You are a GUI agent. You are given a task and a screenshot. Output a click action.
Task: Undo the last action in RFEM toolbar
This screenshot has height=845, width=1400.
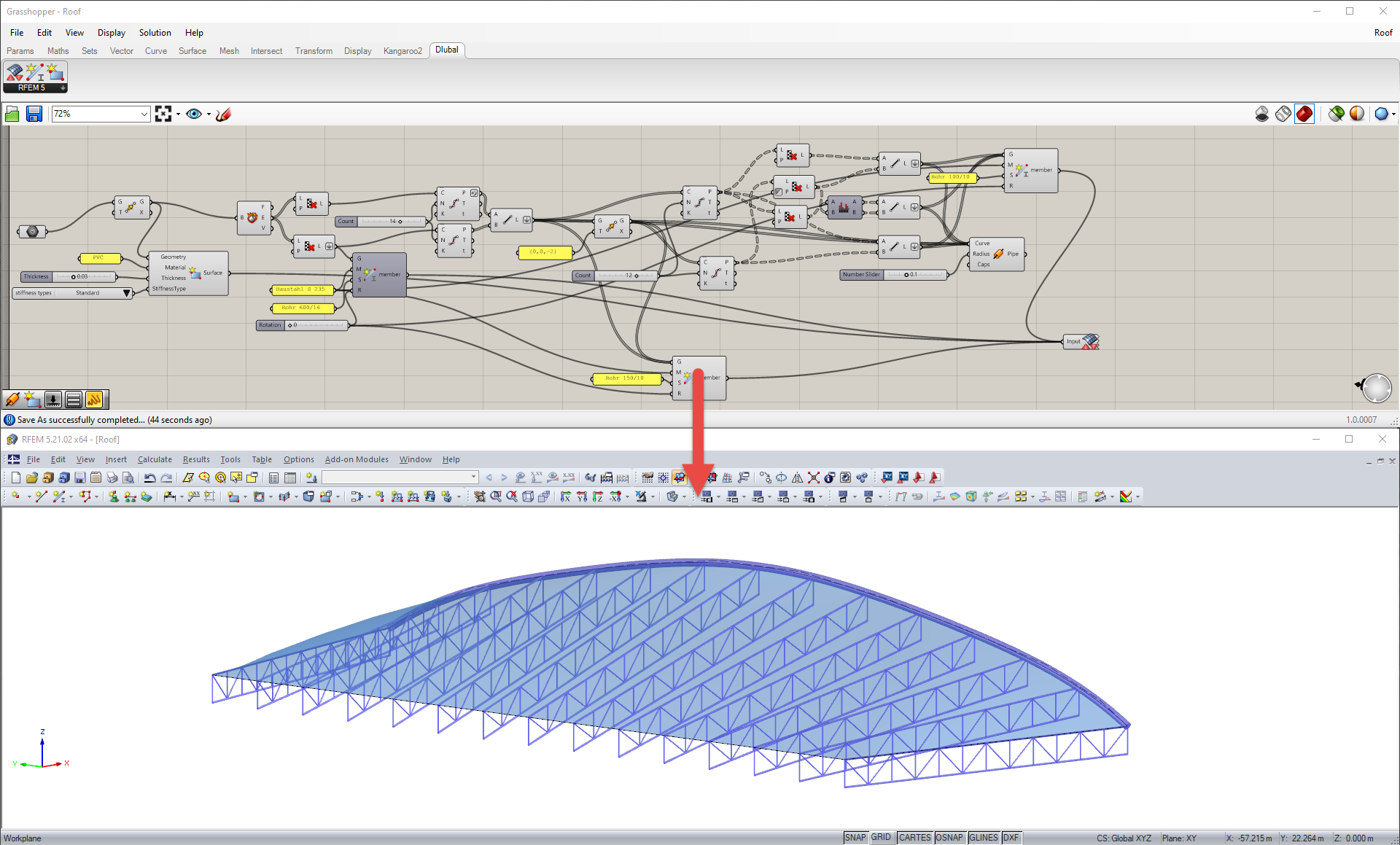[x=149, y=478]
